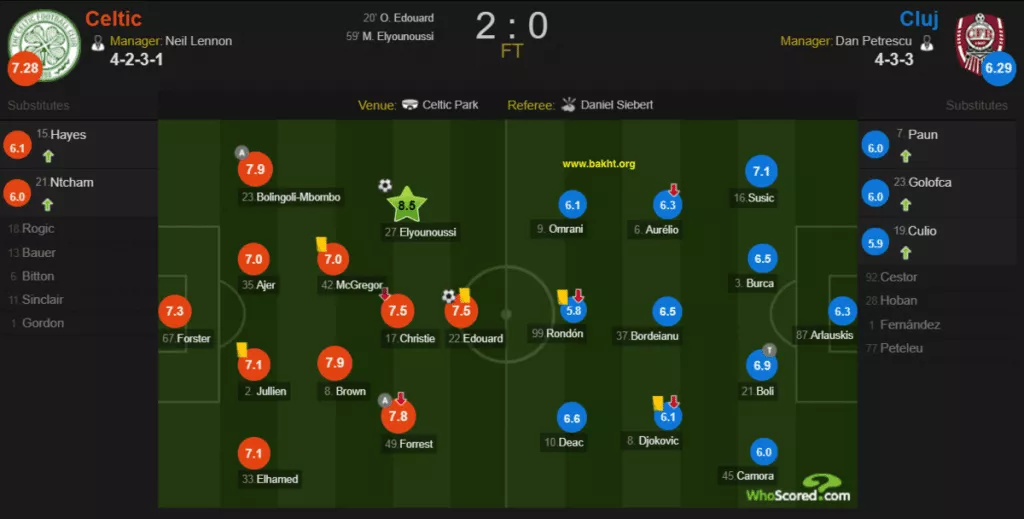Click Elyounoussi's man of the match star
The width and height of the screenshot is (1024, 519).
pyautogui.click(x=407, y=205)
